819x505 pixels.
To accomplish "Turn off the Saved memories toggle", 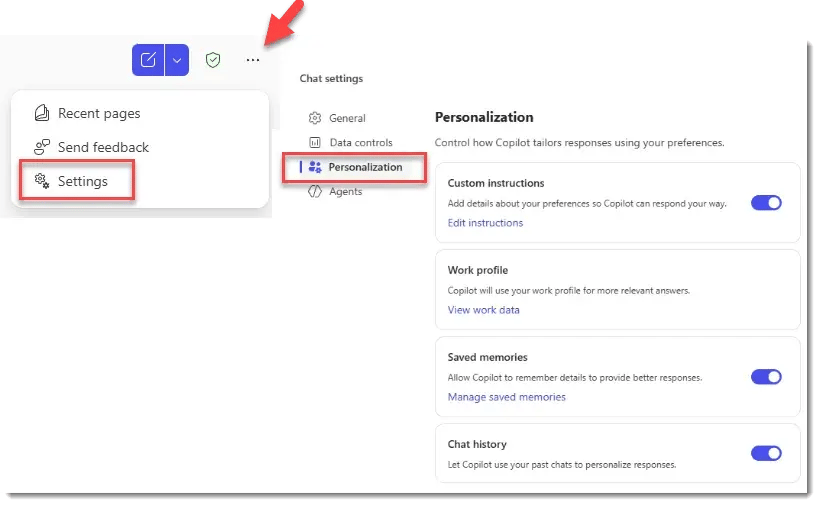I will (x=766, y=377).
